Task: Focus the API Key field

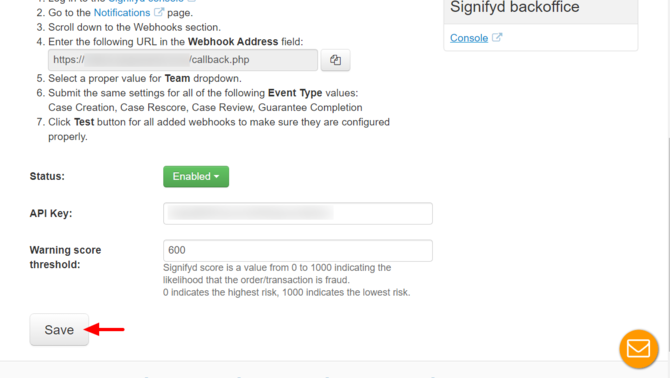Action: [298, 214]
